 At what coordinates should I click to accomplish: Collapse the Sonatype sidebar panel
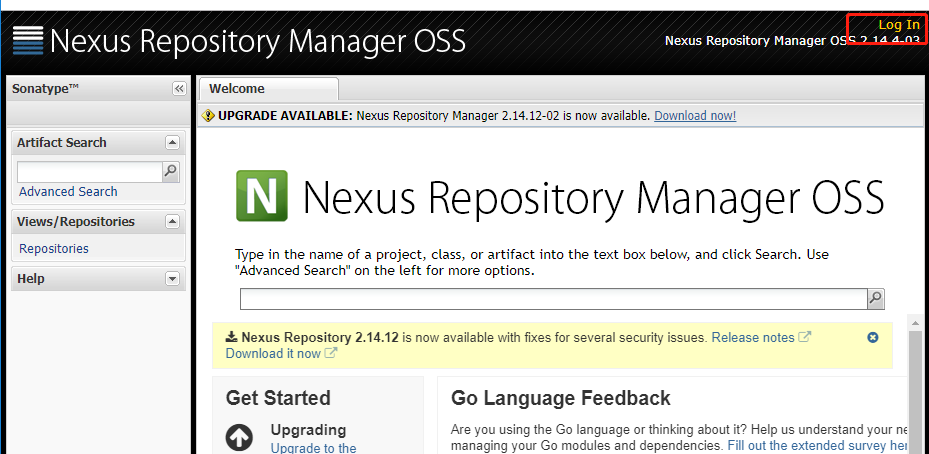[x=179, y=89]
